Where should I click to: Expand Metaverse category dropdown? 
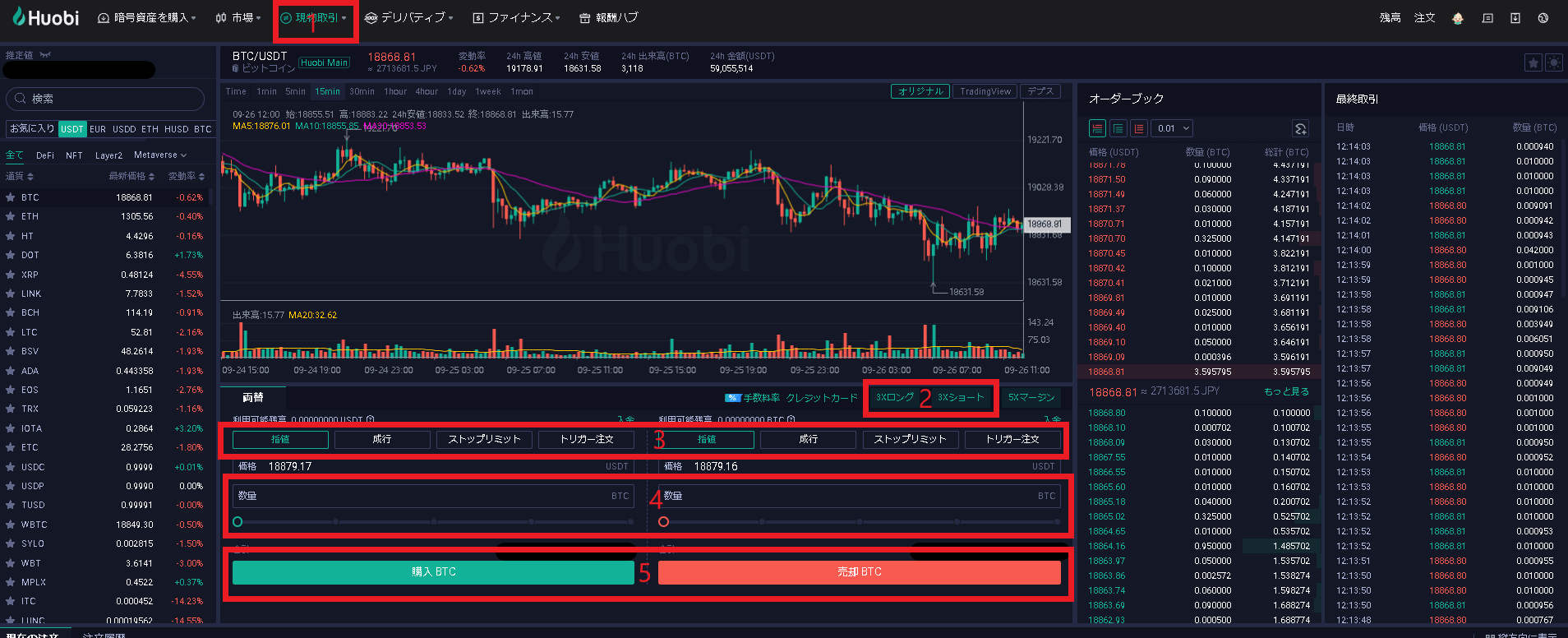[160, 155]
